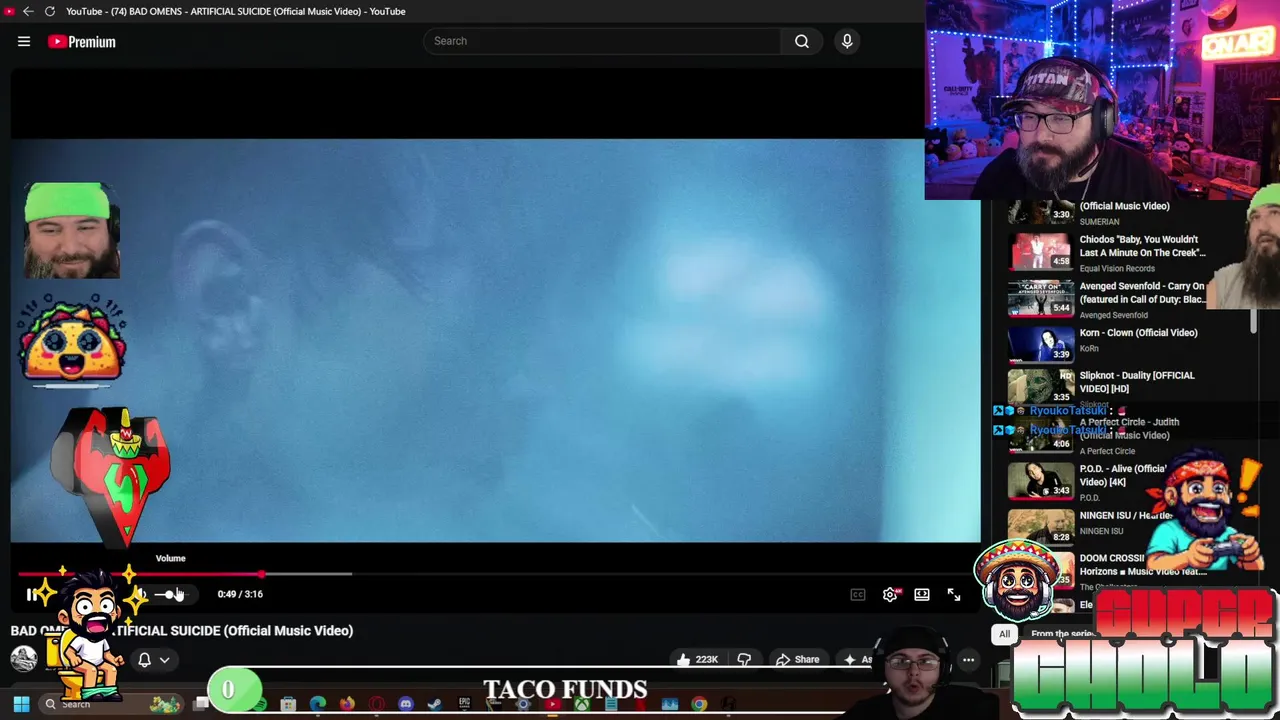
Task: Open Discord from the taskbar
Action: tap(406, 705)
